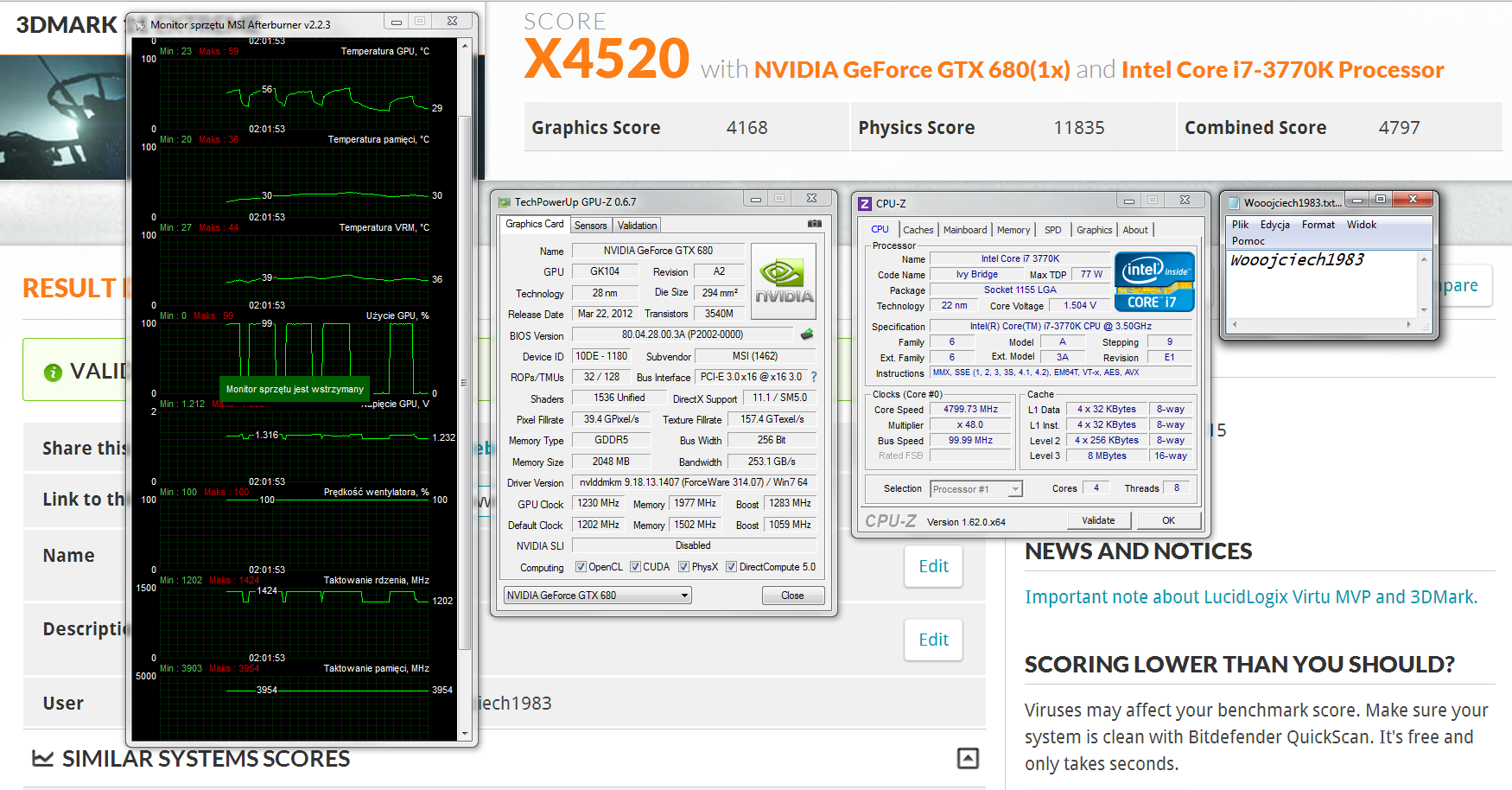
Task: Click the Notepad horizontal scrollbar right arrow
Action: tap(1409, 325)
